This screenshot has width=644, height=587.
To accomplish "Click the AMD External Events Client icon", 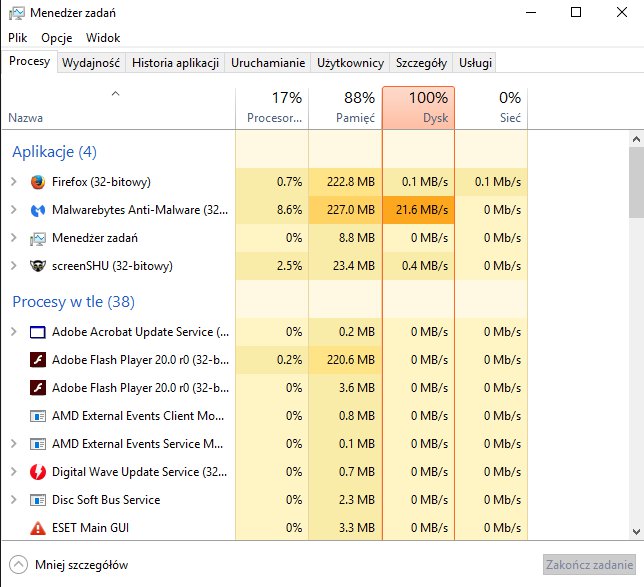I will [x=38, y=416].
